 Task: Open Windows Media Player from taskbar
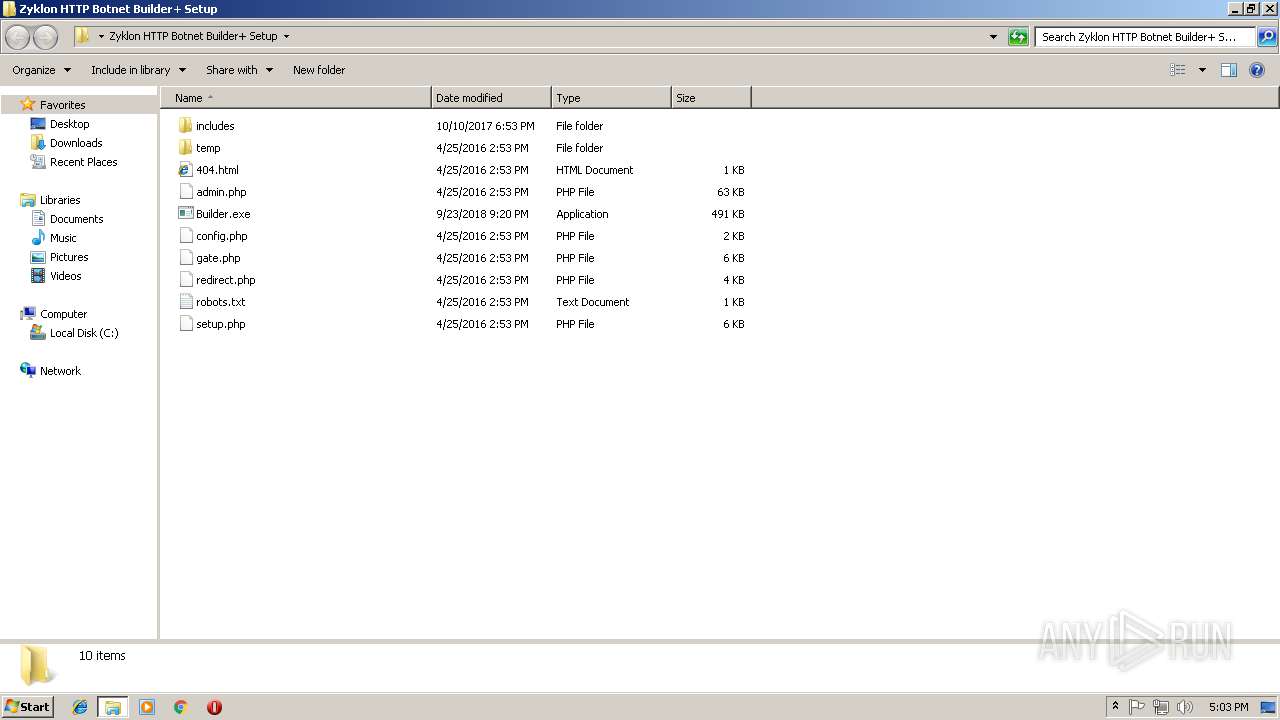(147, 707)
